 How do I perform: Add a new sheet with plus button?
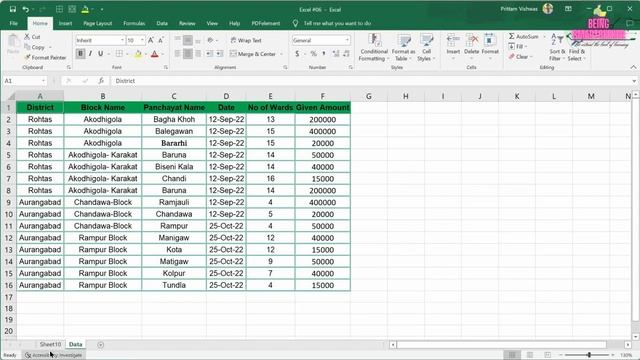coord(100,344)
